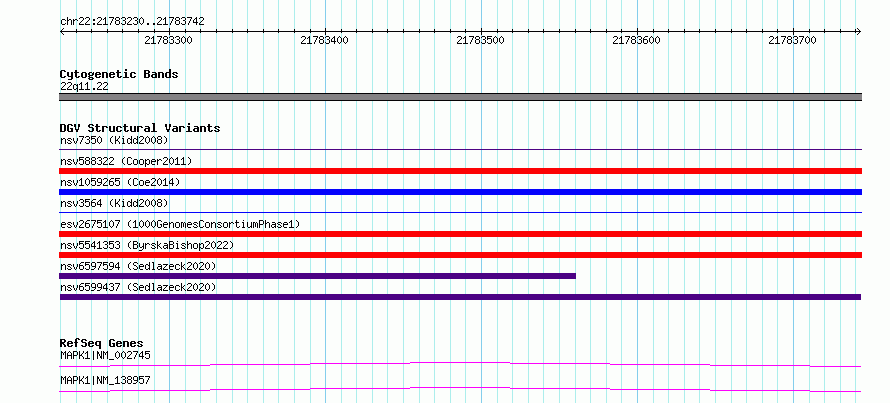Click the chr22:21783230..21783742 coordinate label

click(x=132, y=22)
